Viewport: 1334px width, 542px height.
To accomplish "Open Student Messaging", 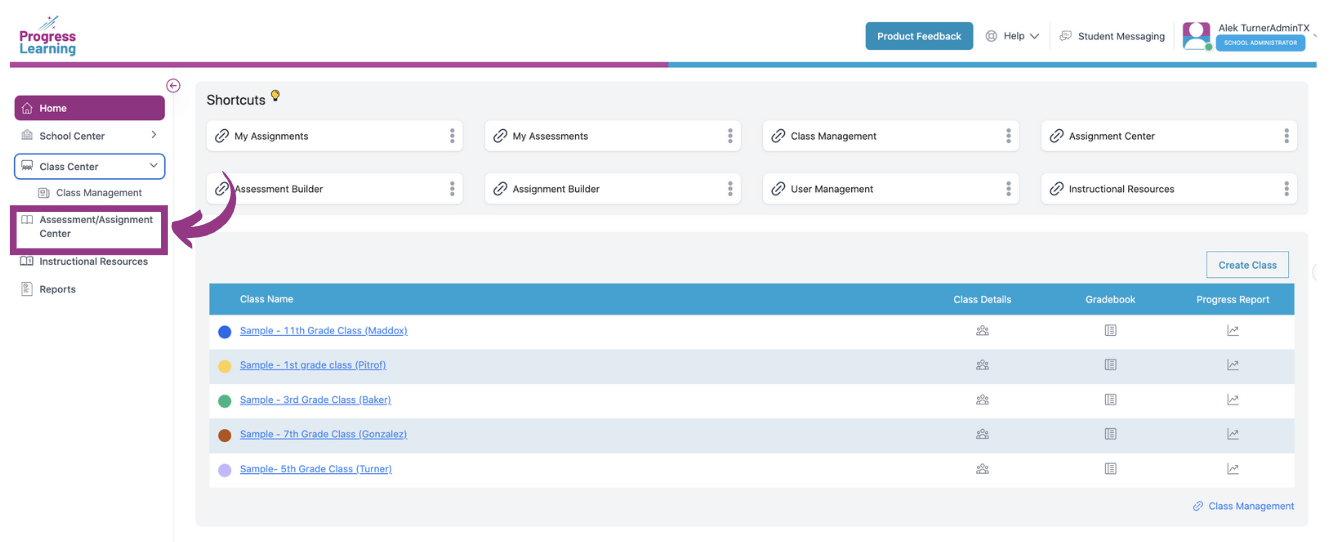I will pyautogui.click(x=1112, y=36).
